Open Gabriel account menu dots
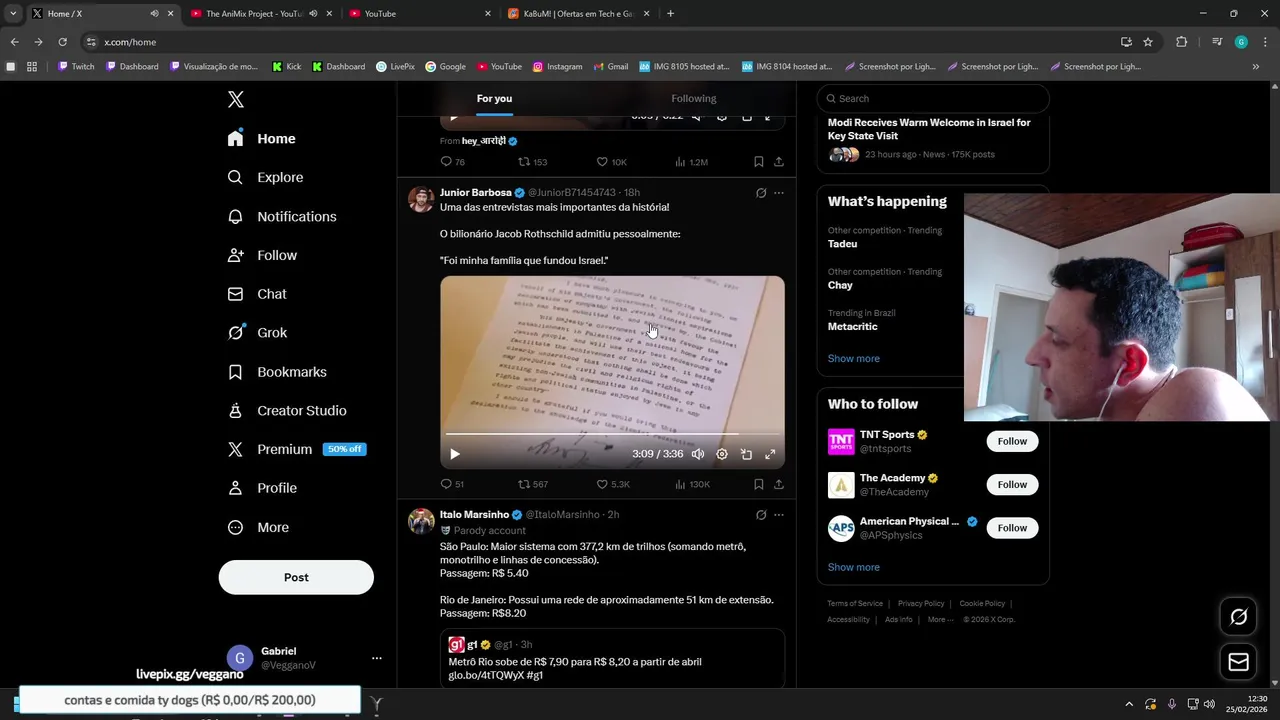1280x720 pixels. (x=377, y=658)
